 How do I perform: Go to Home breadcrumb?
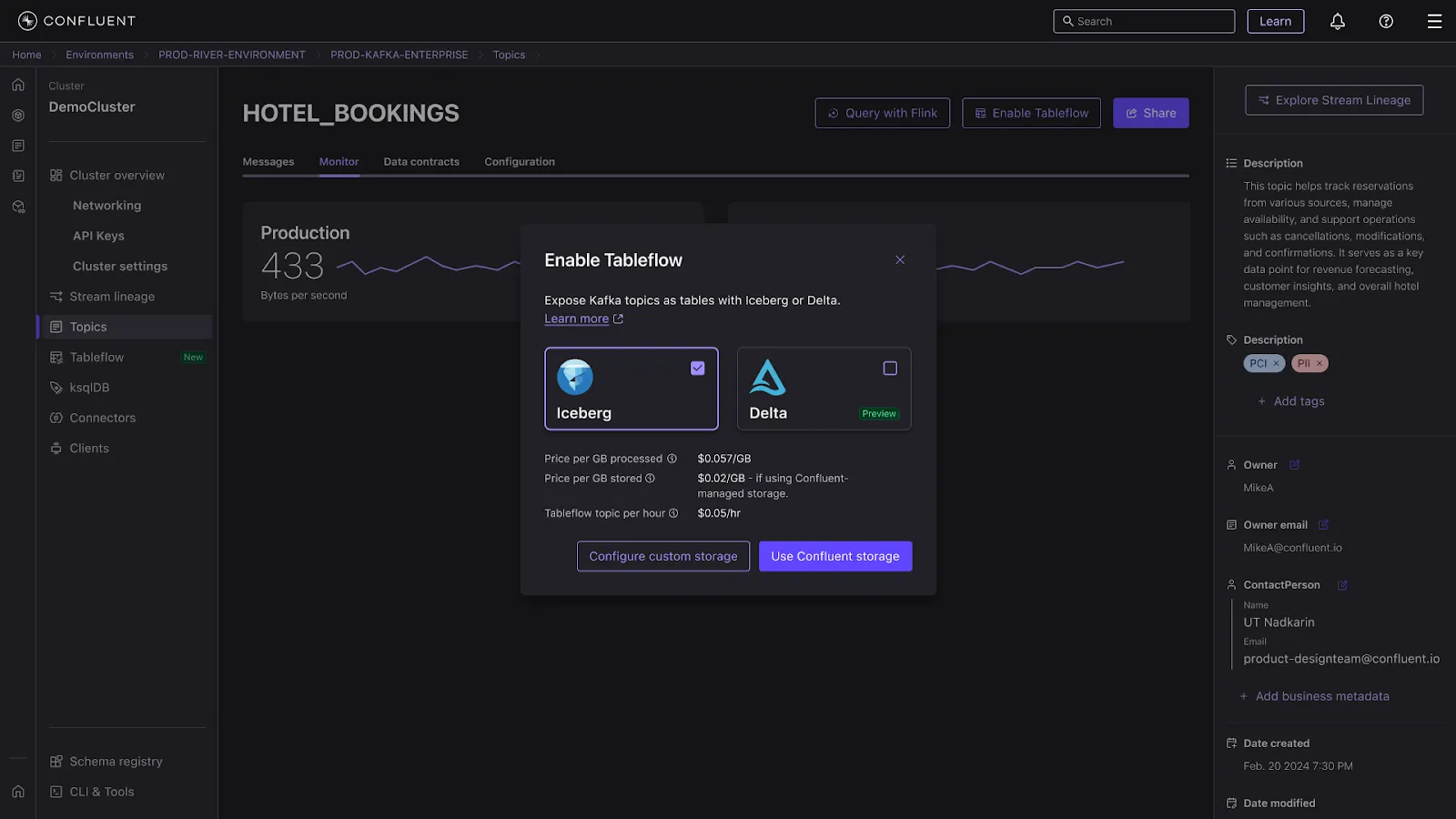26,55
